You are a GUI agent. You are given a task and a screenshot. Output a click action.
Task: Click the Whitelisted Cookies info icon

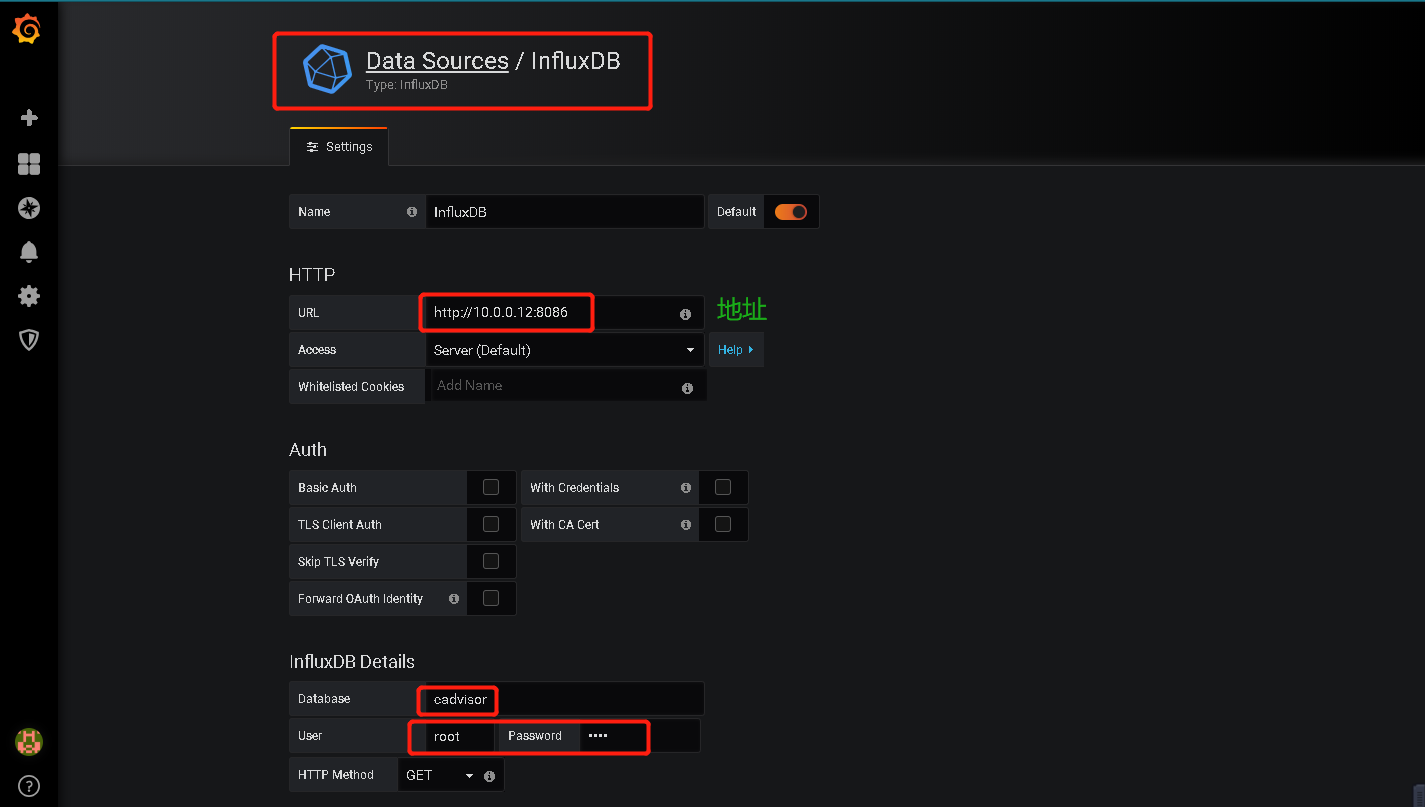click(687, 388)
